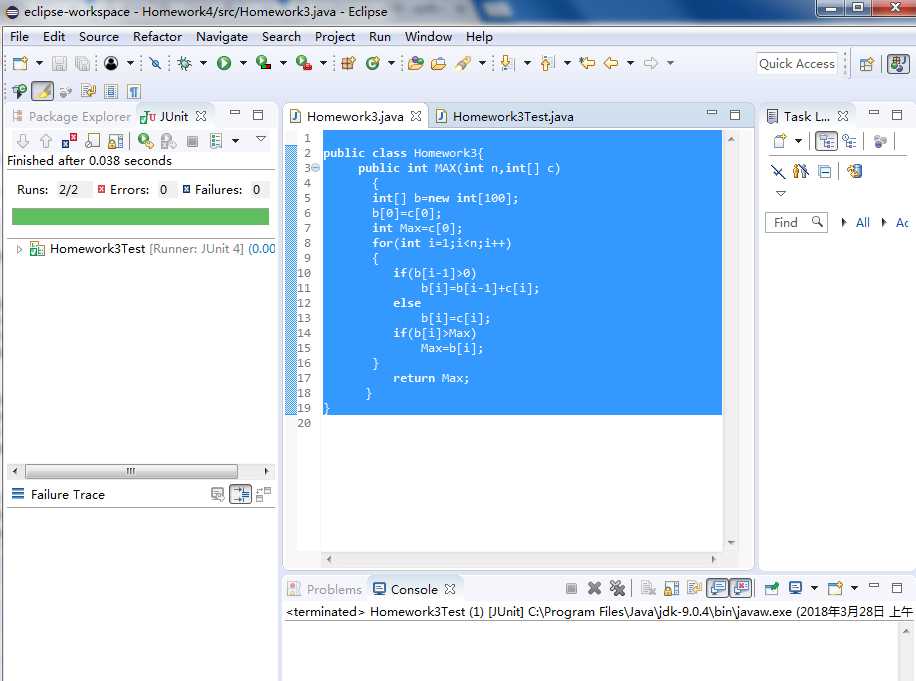Click Task List Collapse All icon
This screenshot has width=916, height=681.
tap(824, 172)
